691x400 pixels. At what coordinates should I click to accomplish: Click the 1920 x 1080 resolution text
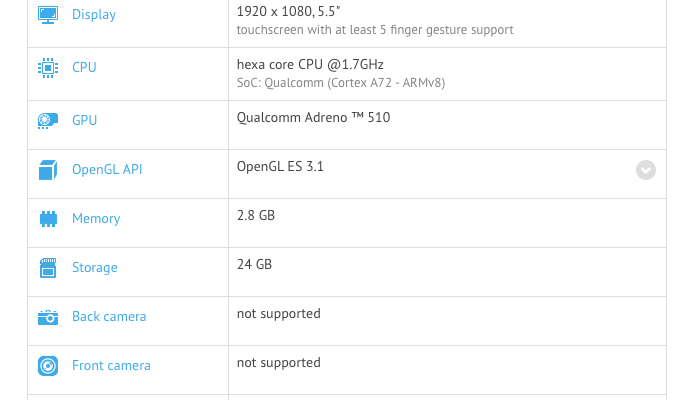click(x=288, y=11)
